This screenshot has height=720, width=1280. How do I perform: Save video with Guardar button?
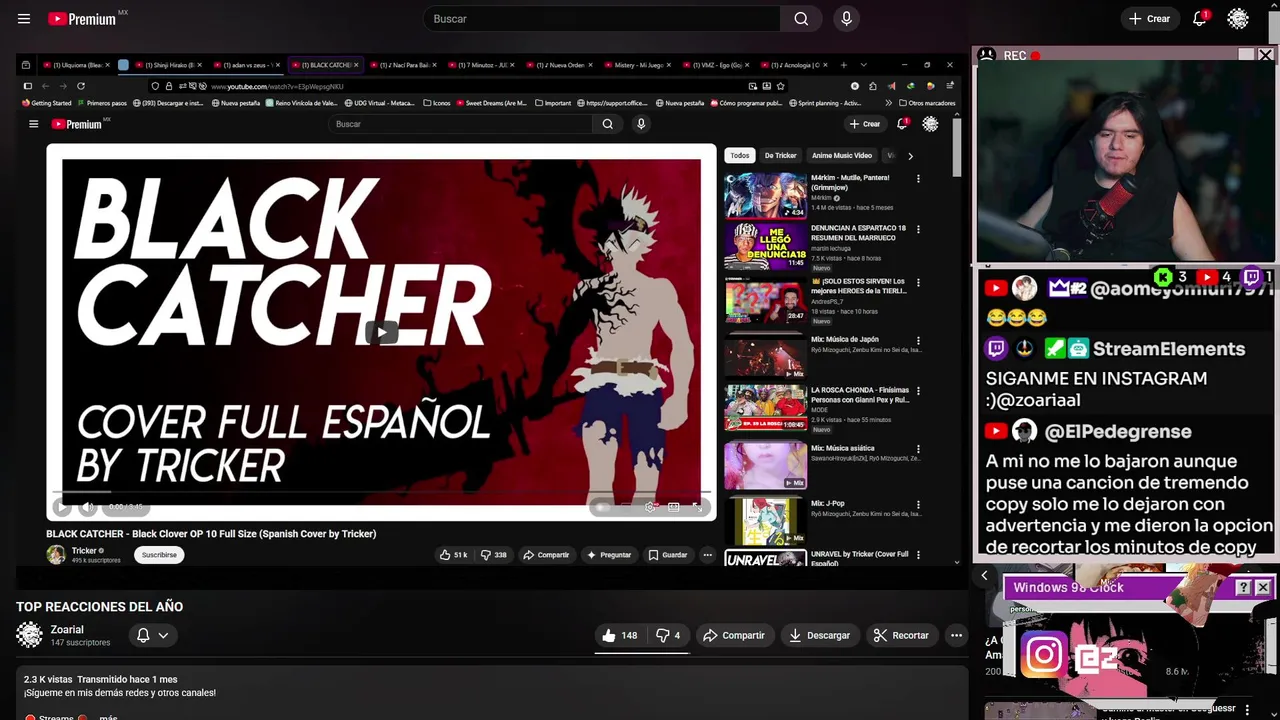click(667, 555)
